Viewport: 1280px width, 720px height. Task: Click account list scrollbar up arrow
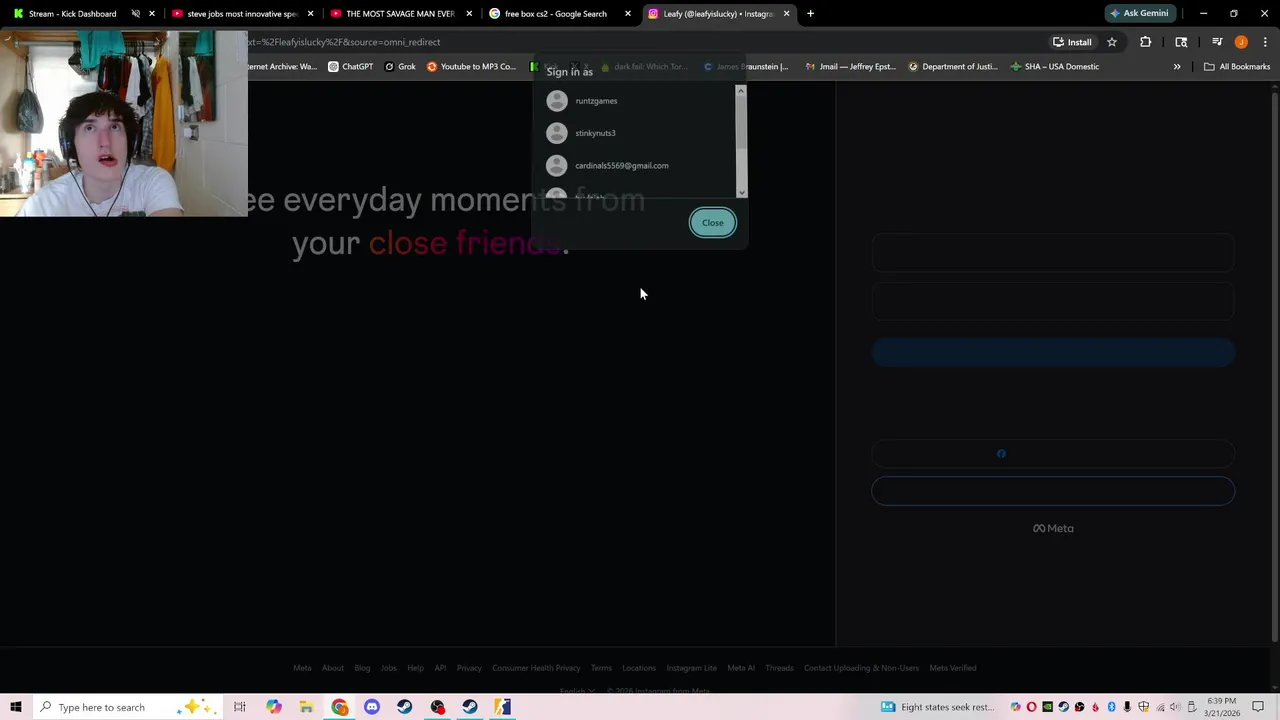click(x=741, y=91)
